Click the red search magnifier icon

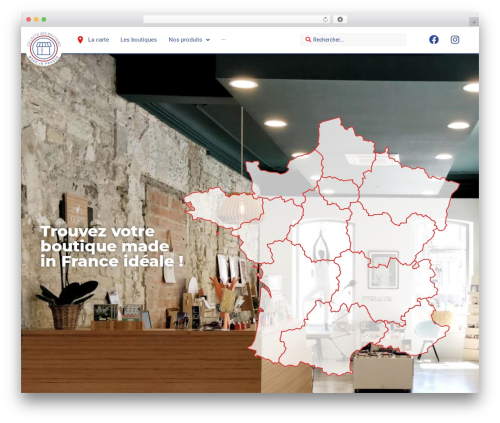click(308, 40)
